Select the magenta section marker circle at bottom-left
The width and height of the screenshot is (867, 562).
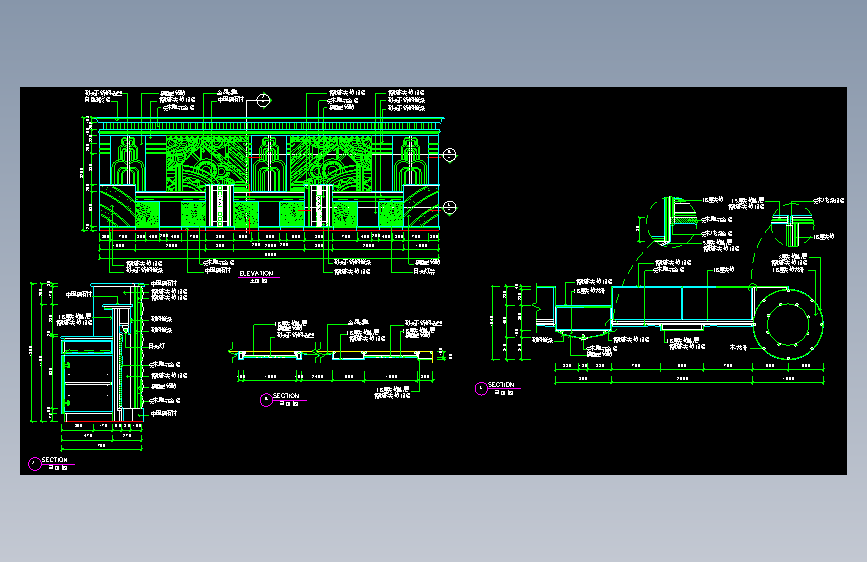(35, 464)
